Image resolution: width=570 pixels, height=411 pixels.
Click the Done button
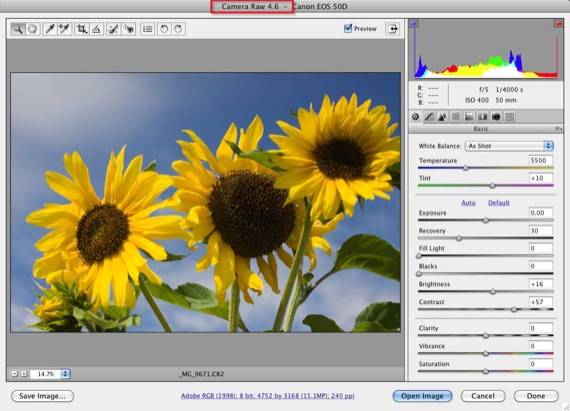[x=536, y=396]
